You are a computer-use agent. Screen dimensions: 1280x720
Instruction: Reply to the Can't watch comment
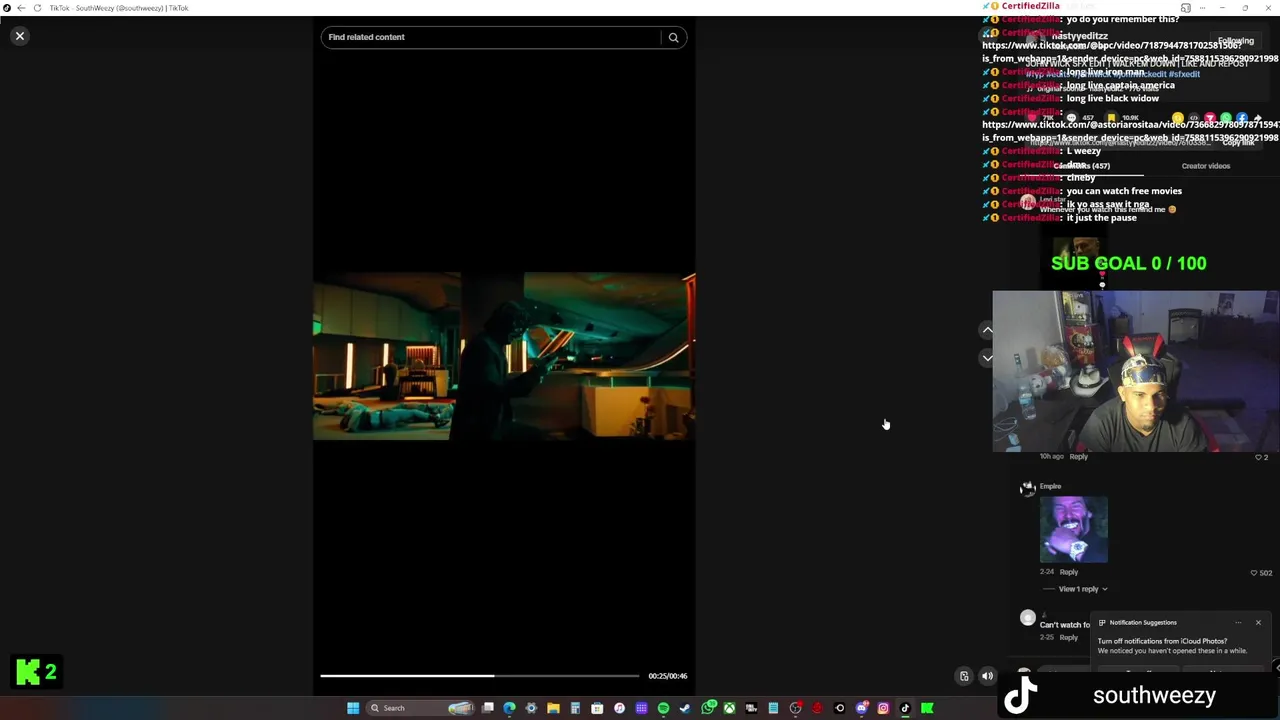1069,638
